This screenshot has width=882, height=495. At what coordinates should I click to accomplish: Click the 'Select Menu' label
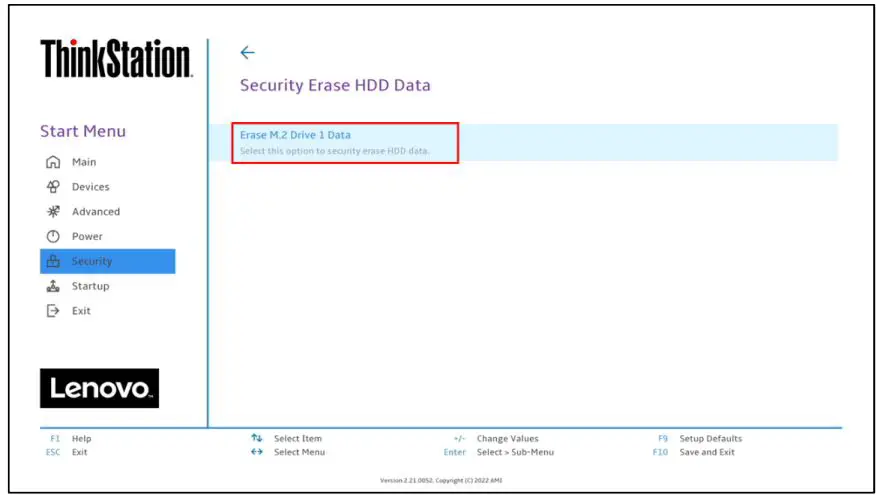pyautogui.click(x=299, y=452)
